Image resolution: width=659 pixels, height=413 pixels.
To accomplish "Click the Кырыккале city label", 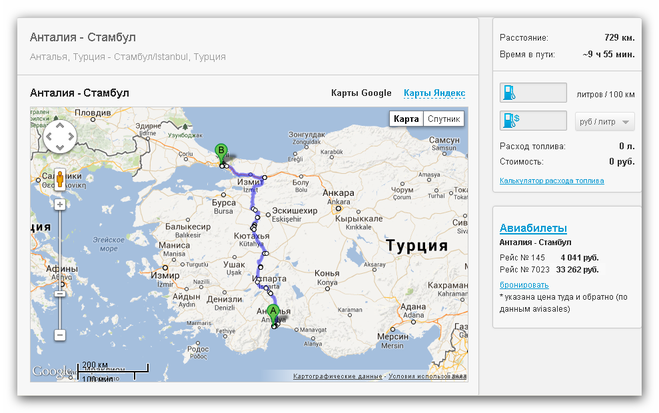I will pos(359,218).
